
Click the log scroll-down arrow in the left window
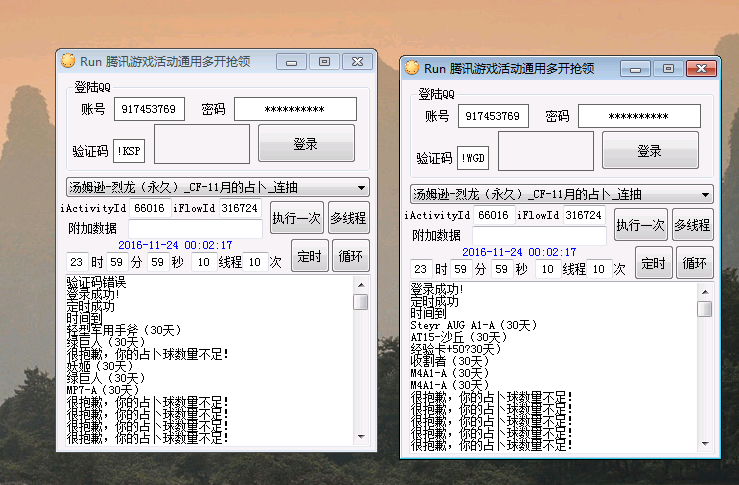(361, 437)
